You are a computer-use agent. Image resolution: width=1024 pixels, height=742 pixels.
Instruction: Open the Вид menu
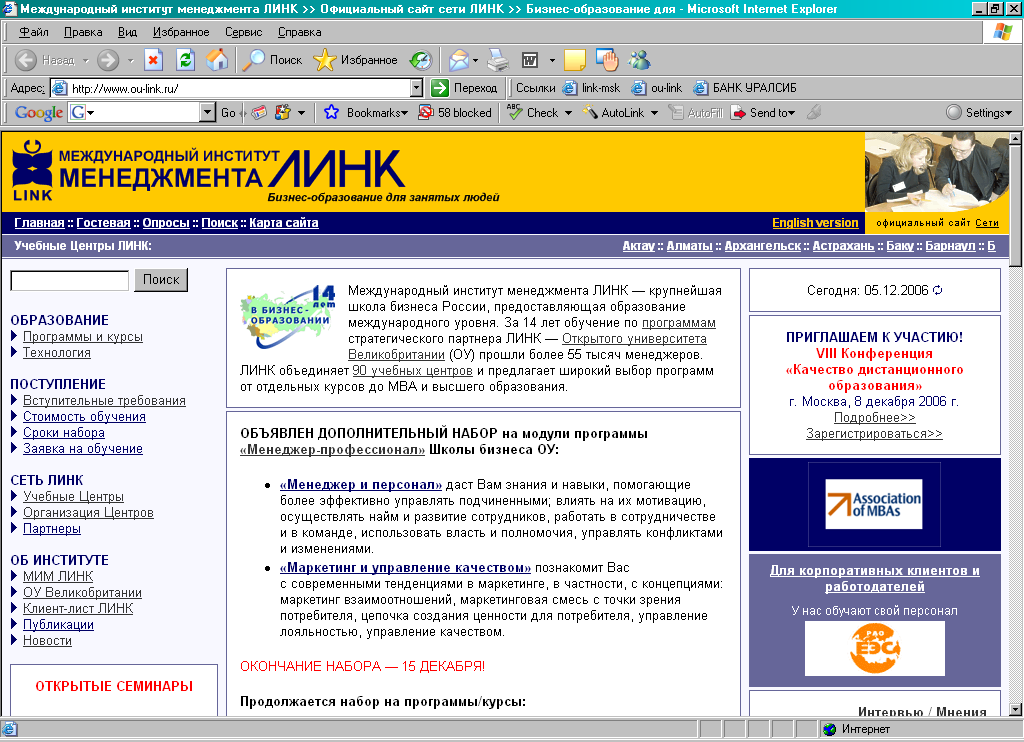coord(127,32)
